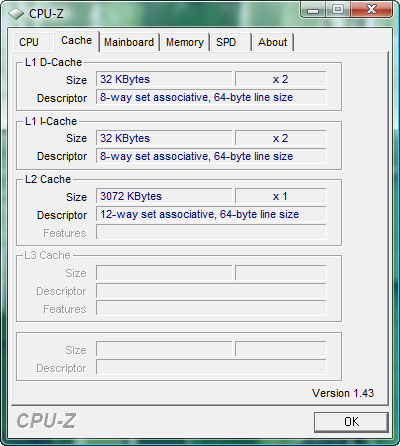Click the Version 1.43 text
Viewport: 400px width, 446px height.
343,393
